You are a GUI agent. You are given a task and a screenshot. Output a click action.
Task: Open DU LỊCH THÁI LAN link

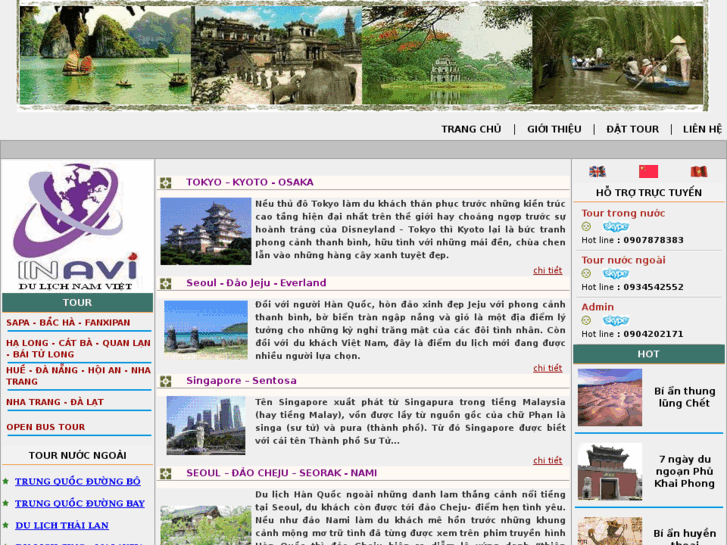[62, 525]
